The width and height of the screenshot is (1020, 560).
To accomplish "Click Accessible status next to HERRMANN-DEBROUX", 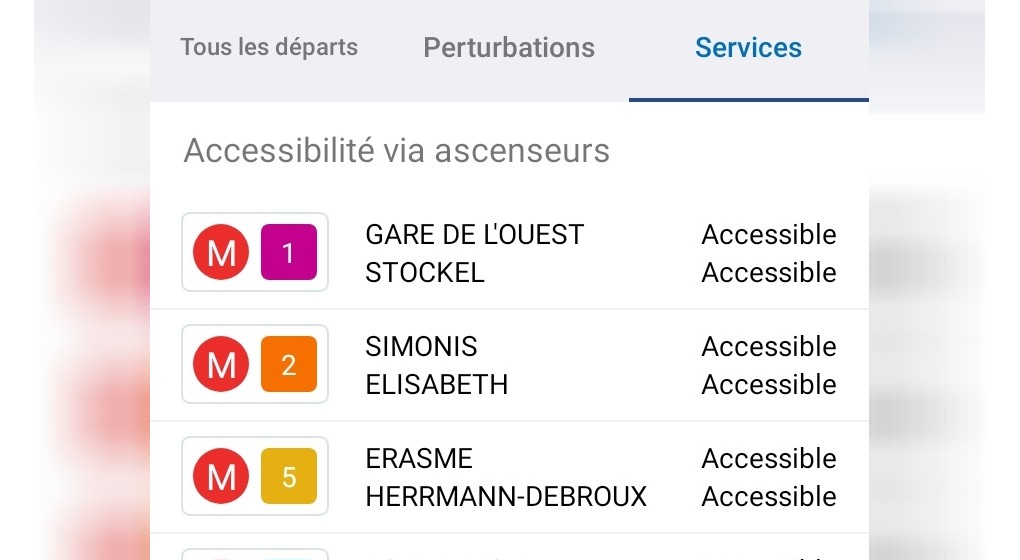I will [769, 497].
